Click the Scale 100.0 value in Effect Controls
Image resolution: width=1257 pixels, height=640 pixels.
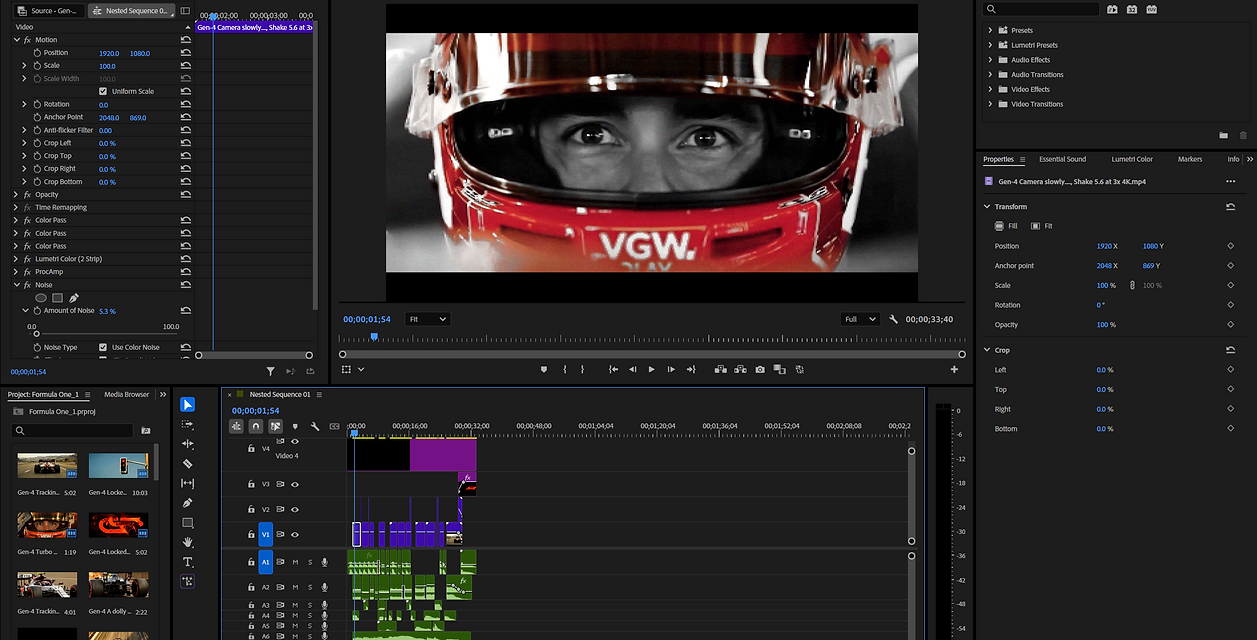[107, 66]
